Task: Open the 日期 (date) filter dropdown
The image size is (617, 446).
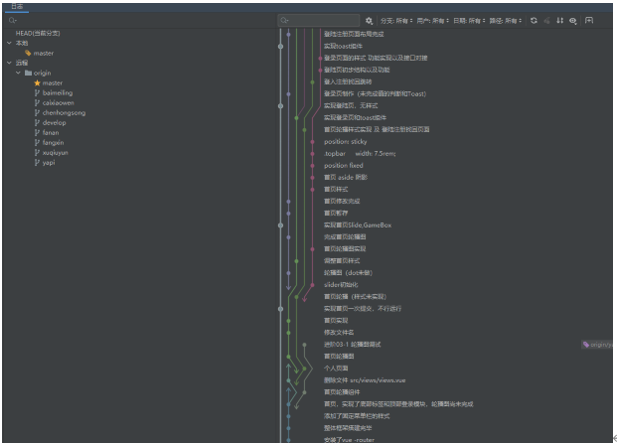Action: click(x=469, y=20)
